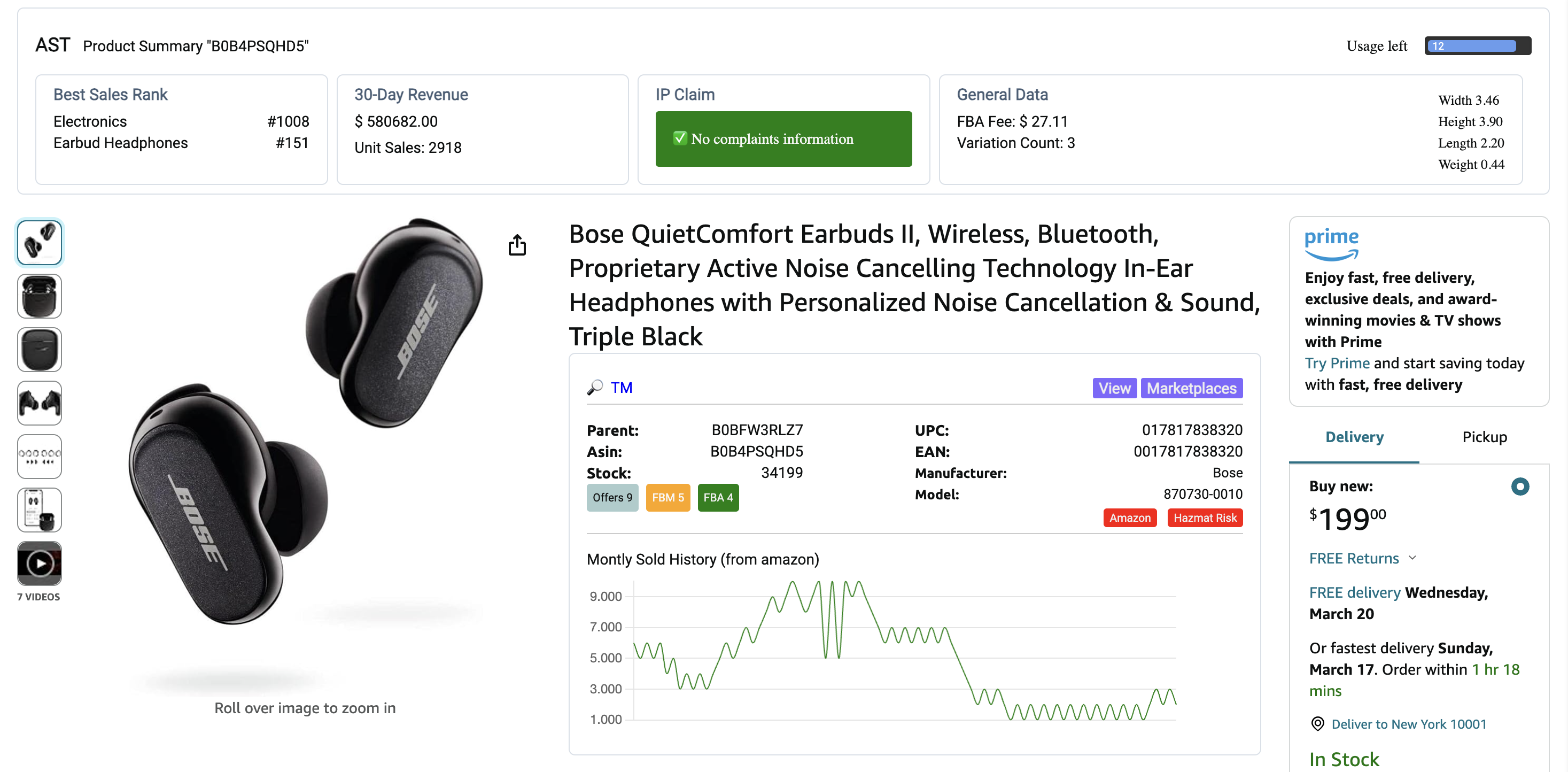Click the View button
The width and height of the screenshot is (1568, 772).
(1114, 388)
